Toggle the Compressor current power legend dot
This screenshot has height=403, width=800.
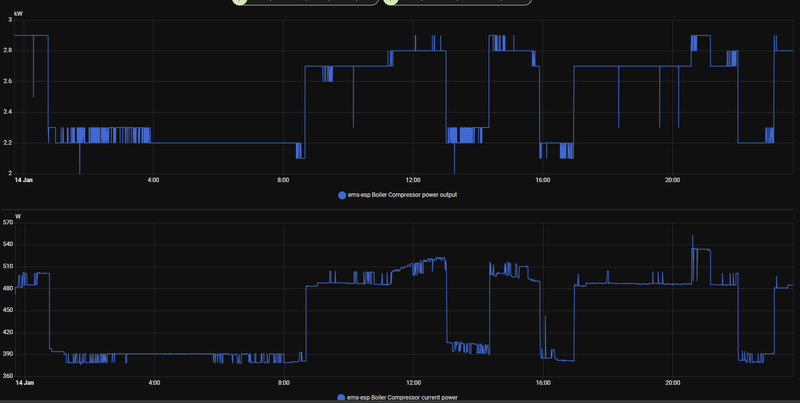[341, 398]
